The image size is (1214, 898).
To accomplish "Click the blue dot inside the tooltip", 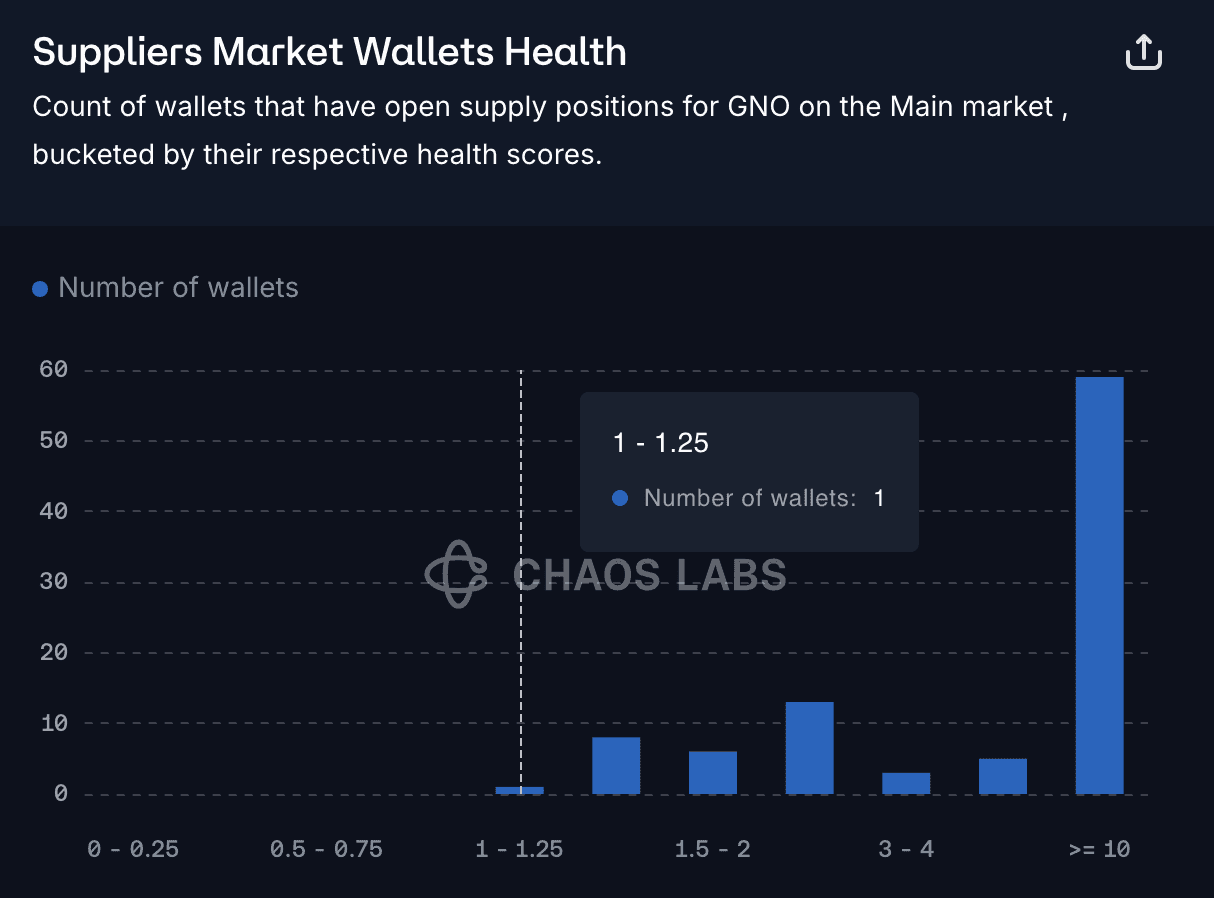I will click(620, 498).
